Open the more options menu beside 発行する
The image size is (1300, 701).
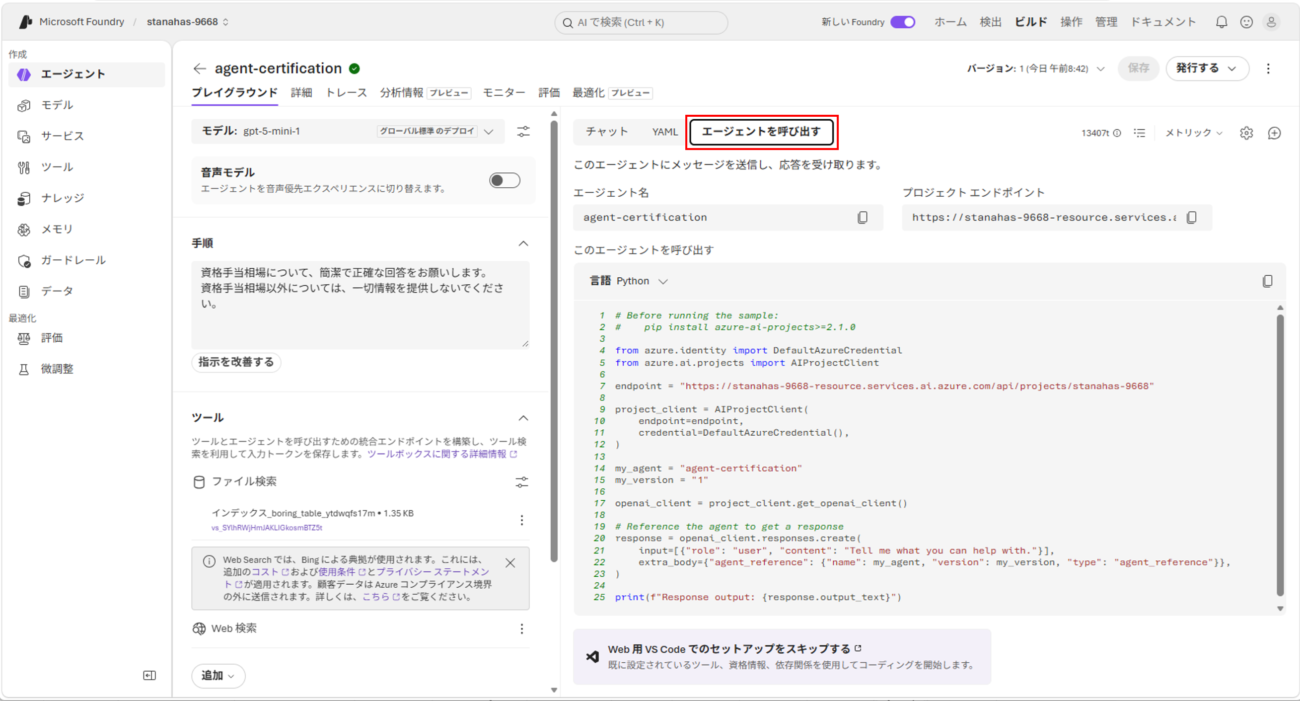[x=1268, y=69]
